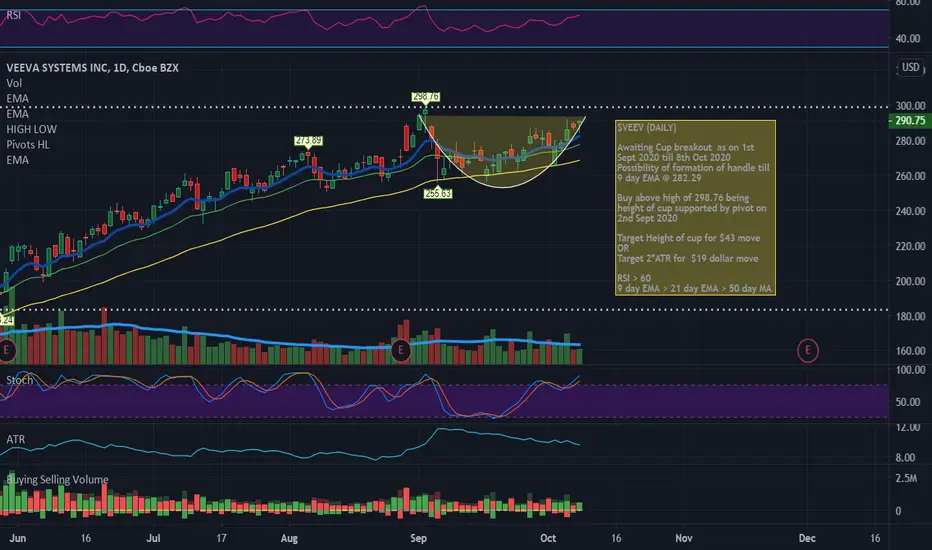Viewport: 932px width, 550px height.
Task: Click the Sep label on time axis
Action: click(x=418, y=538)
